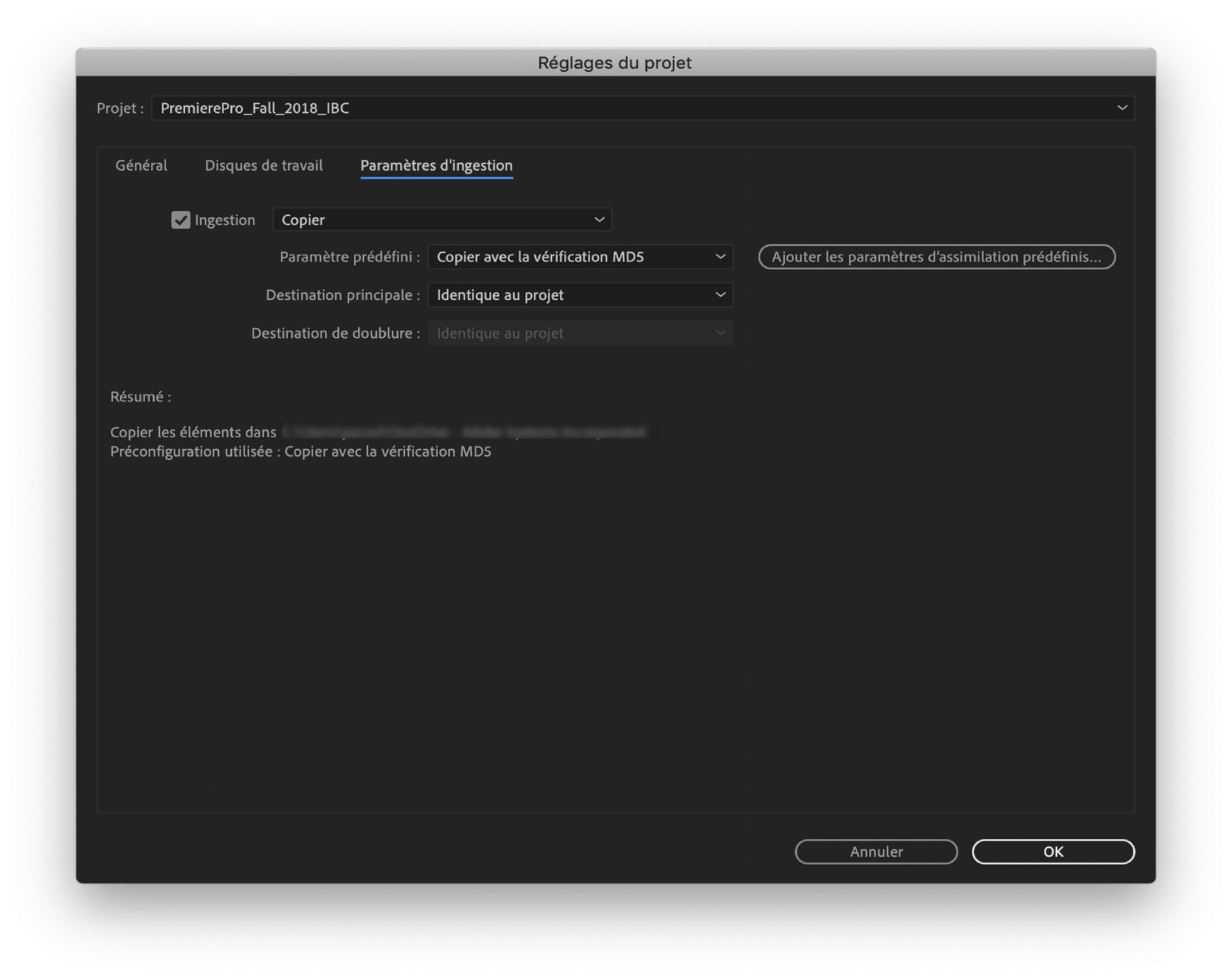Click chevron arrow of PremierePro_Fall_2018_IBC field

tap(1122, 108)
